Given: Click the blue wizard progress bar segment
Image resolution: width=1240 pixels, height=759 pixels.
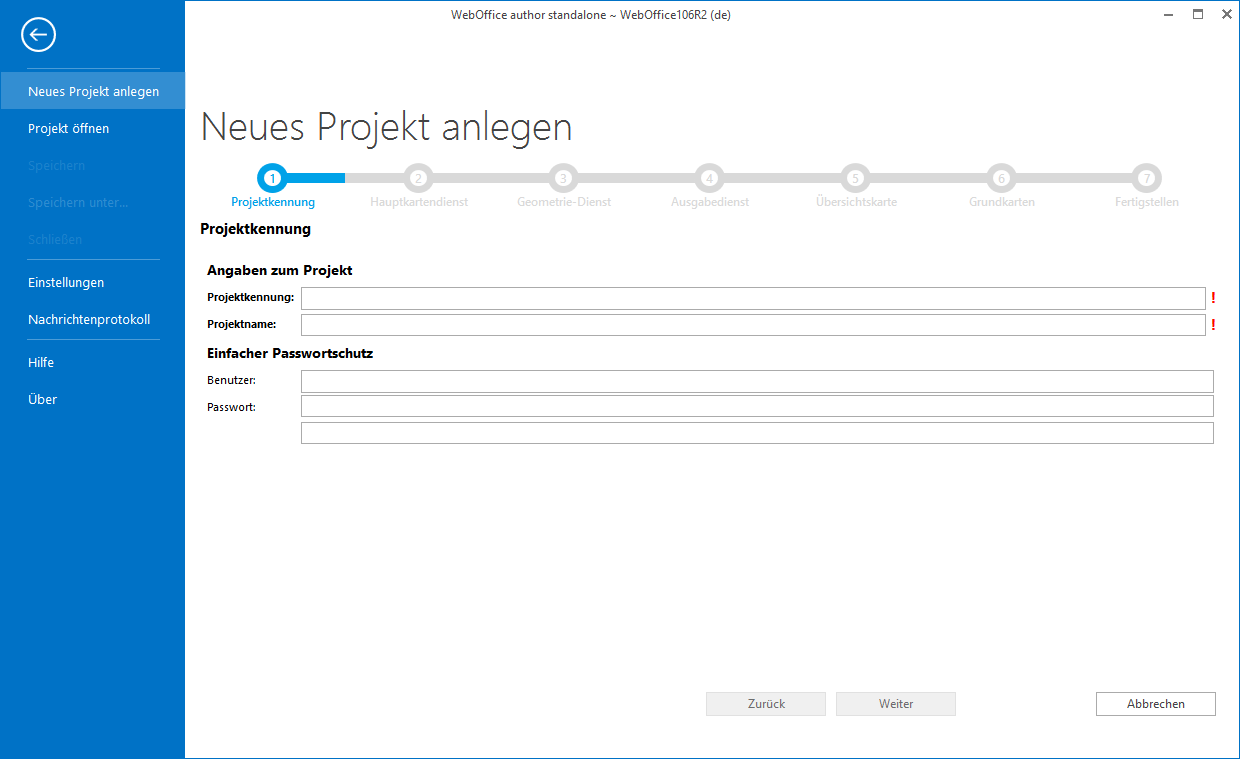Looking at the screenshot, I should coord(315,178).
